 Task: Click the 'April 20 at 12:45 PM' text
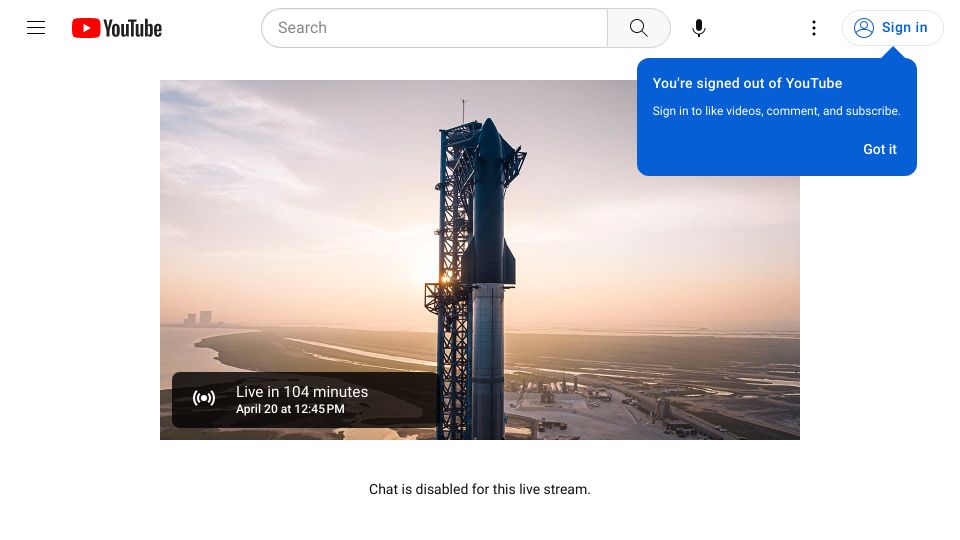290,409
